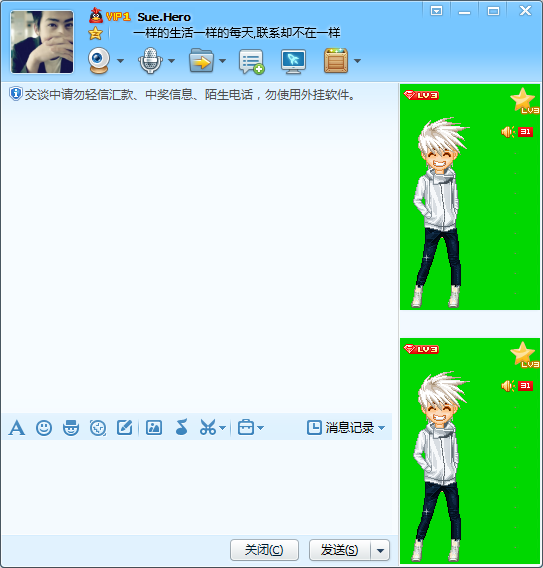
Task: Click the send file folder icon
Action: click(201, 60)
